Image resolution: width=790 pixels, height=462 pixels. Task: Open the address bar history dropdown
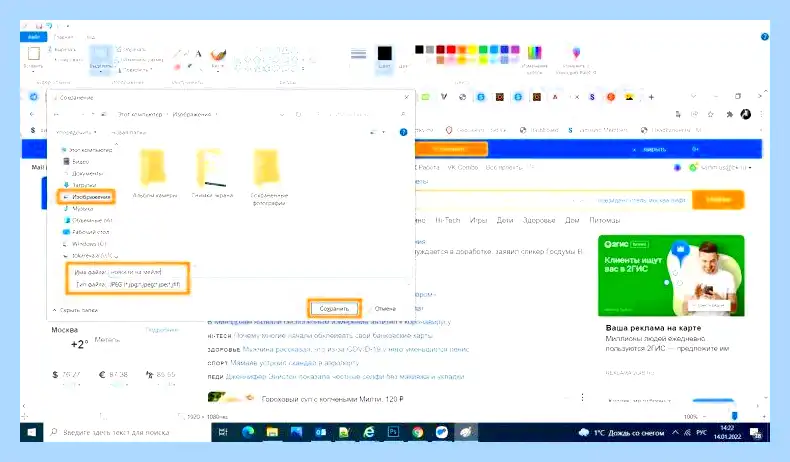click(x=282, y=114)
